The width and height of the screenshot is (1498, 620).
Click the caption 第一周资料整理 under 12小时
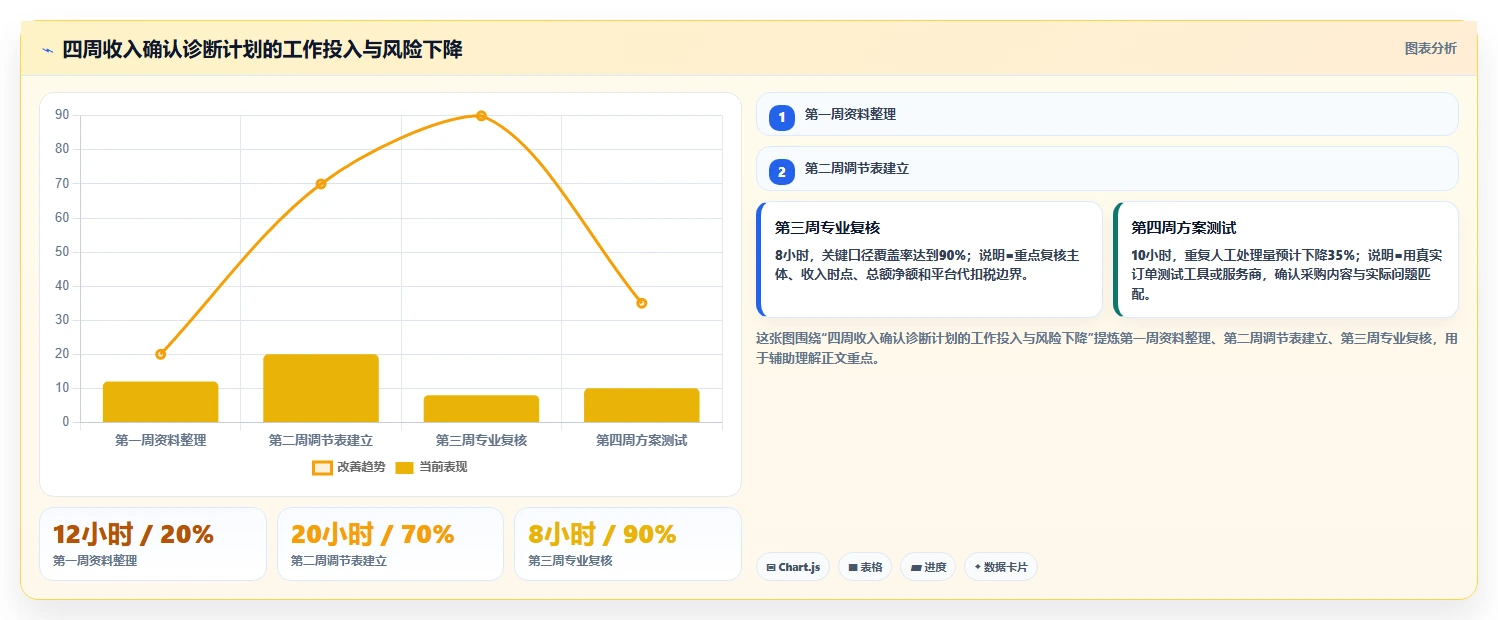click(x=95, y=561)
